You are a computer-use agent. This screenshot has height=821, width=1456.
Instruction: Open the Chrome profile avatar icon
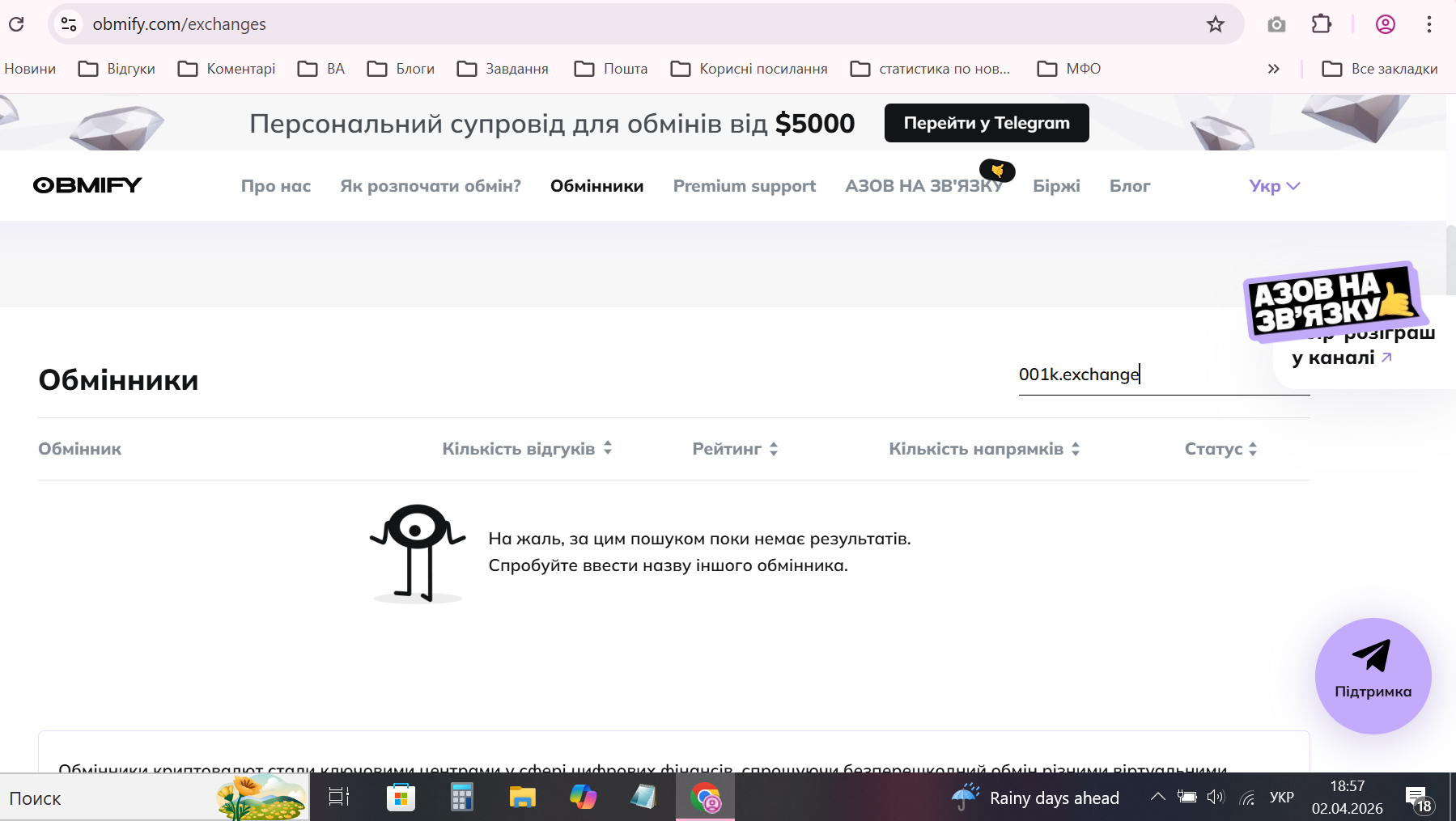pyautogui.click(x=1386, y=24)
